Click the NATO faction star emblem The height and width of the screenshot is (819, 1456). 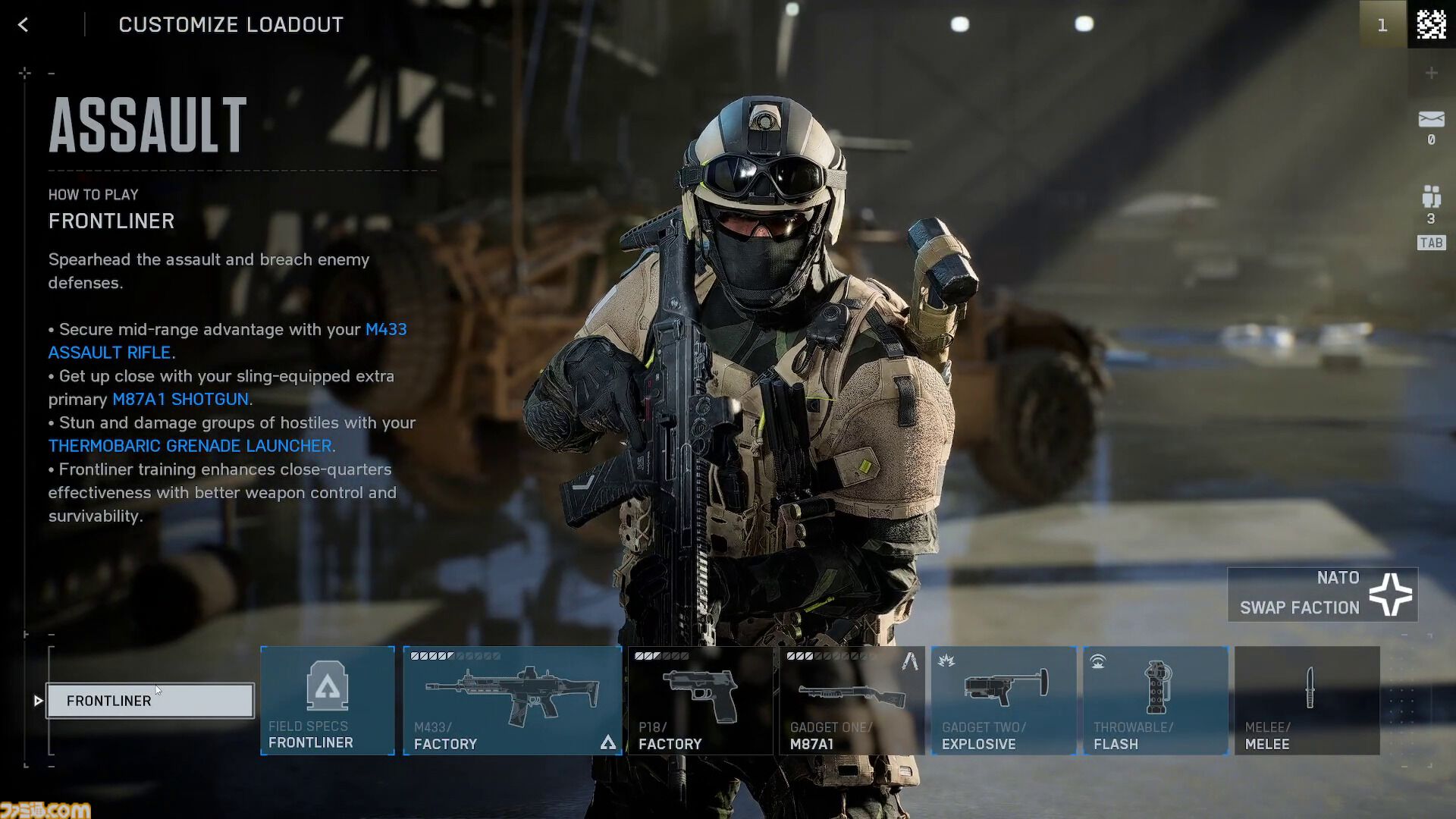(1391, 594)
